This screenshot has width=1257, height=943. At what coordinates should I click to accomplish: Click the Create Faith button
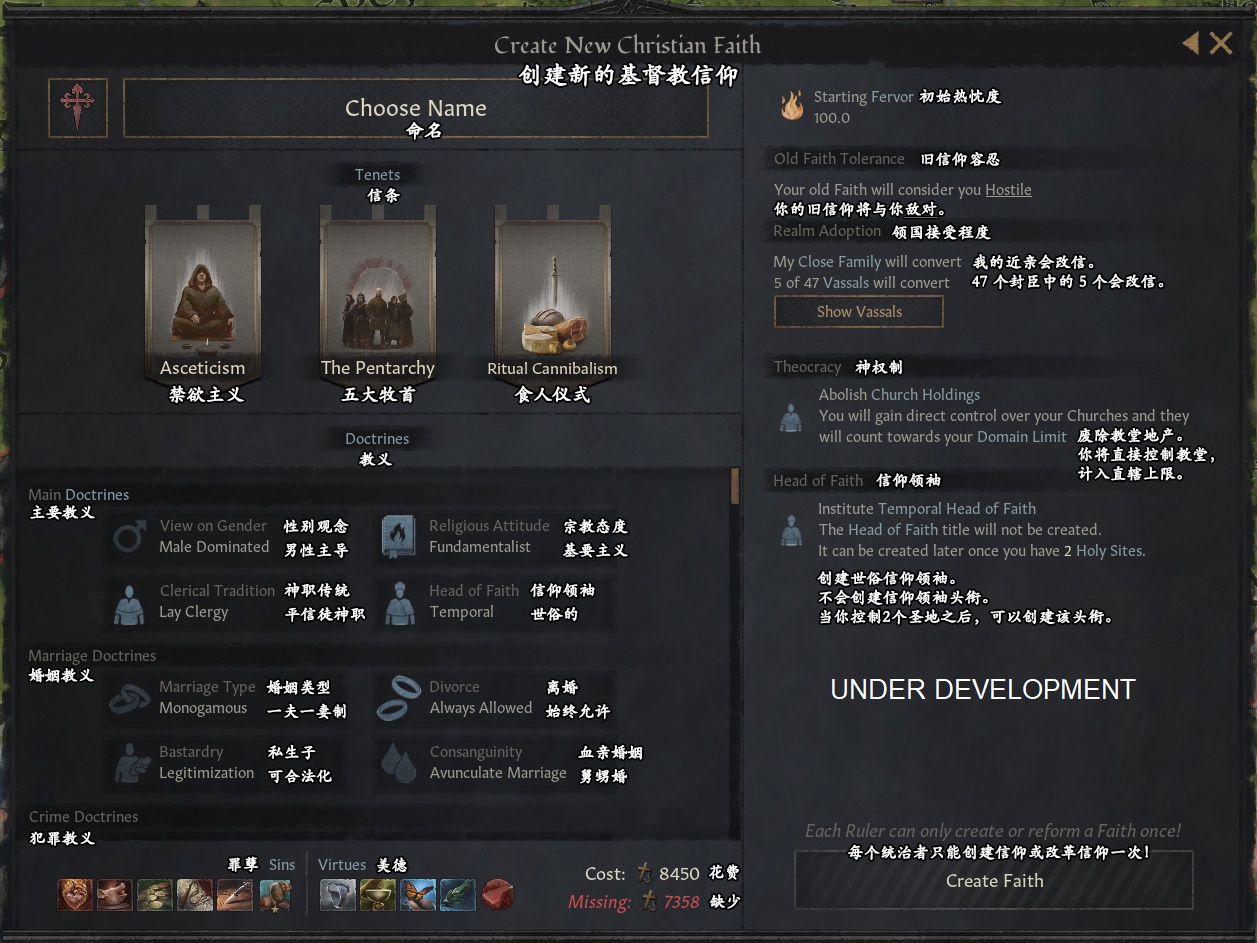coord(994,880)
